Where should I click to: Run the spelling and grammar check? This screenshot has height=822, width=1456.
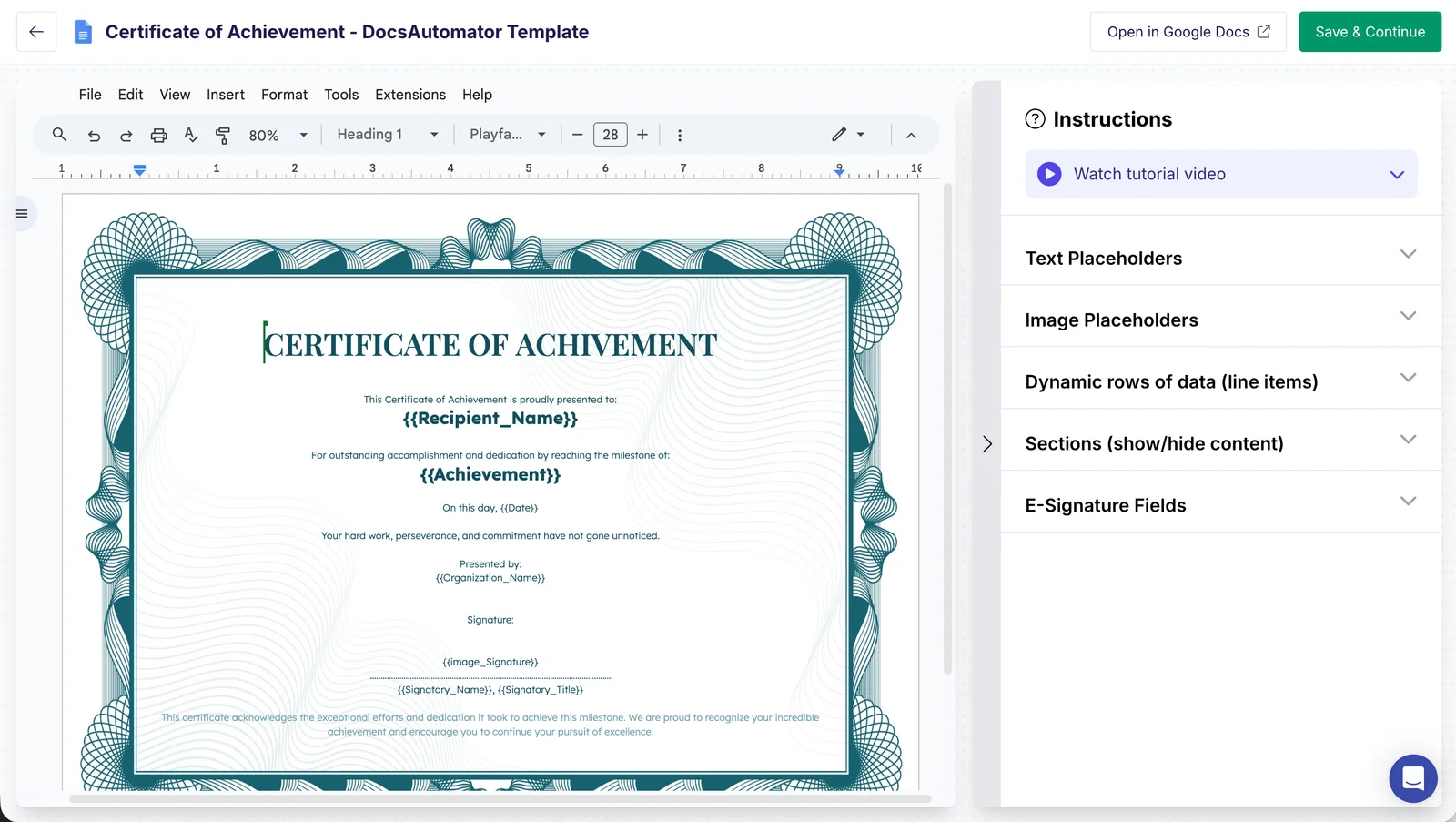click(190, 135)
